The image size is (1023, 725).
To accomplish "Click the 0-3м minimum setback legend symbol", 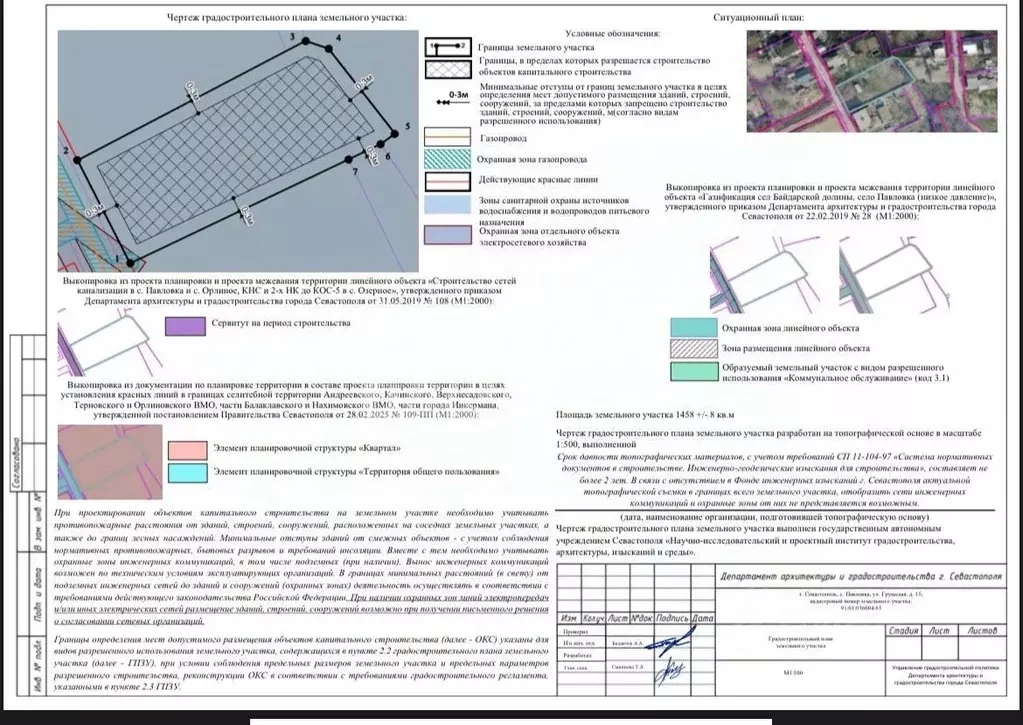I will (452, 99).
